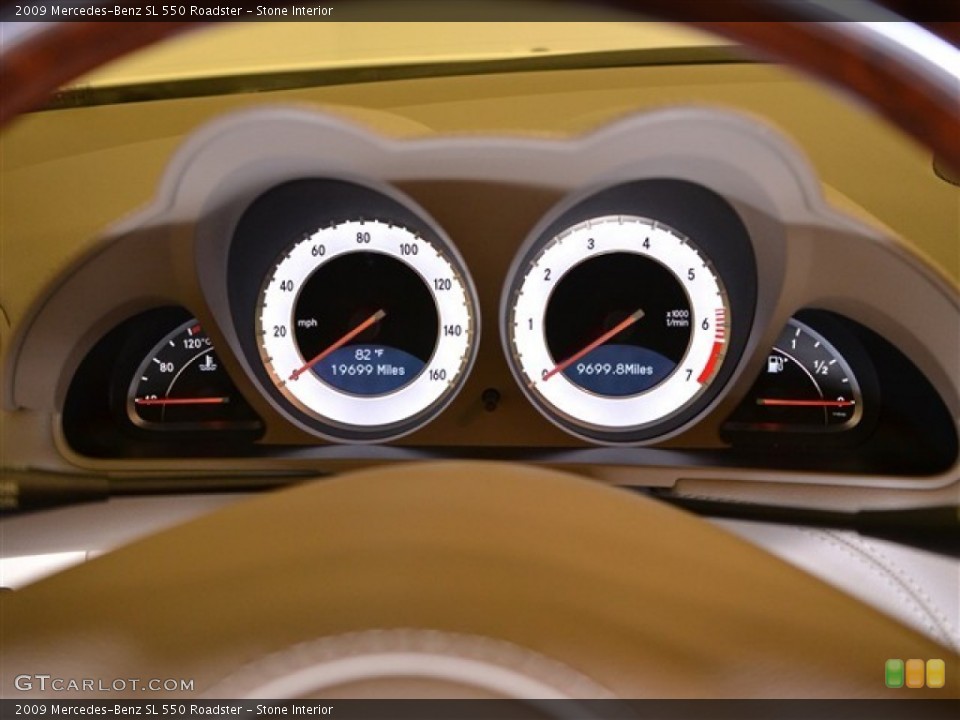Click the "82 °F" outside temperature reading

(369, 354)
